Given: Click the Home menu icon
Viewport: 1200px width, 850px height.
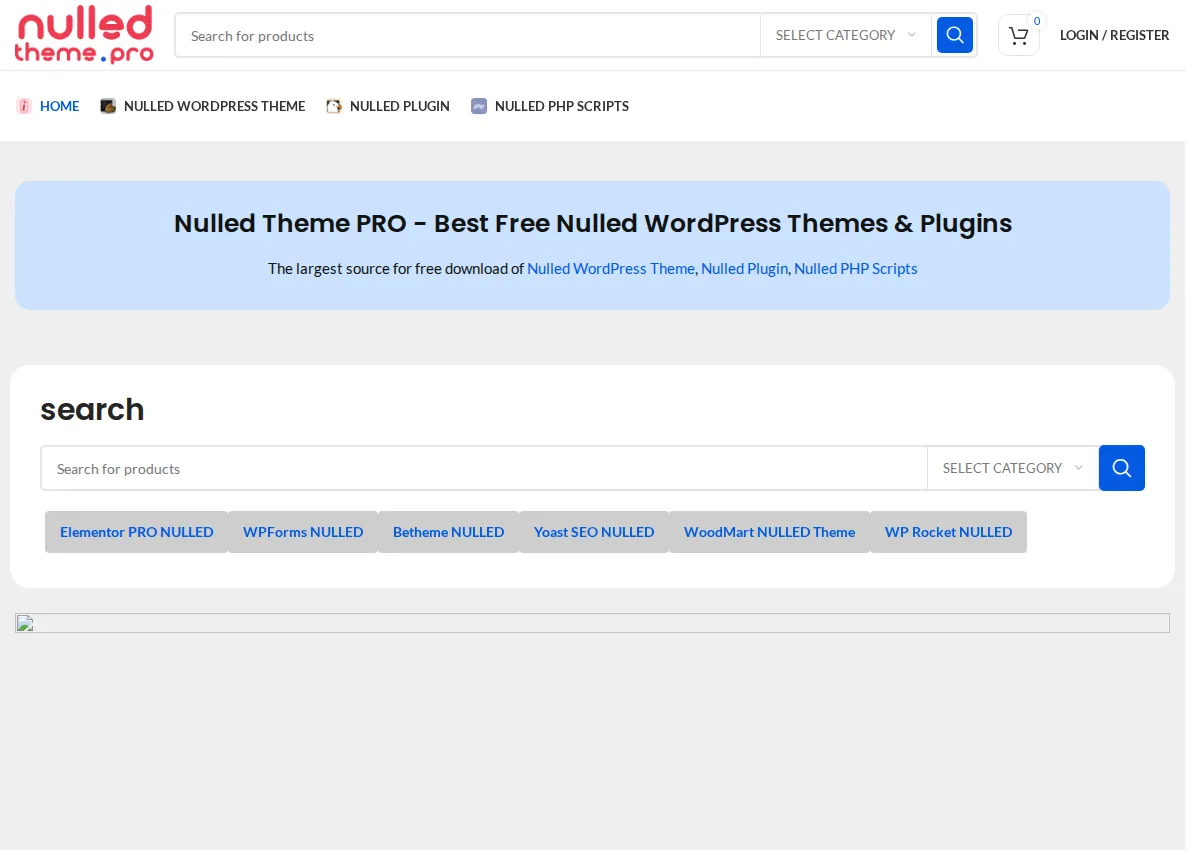Looking at the screenshot, I should [x=24, y=106].
